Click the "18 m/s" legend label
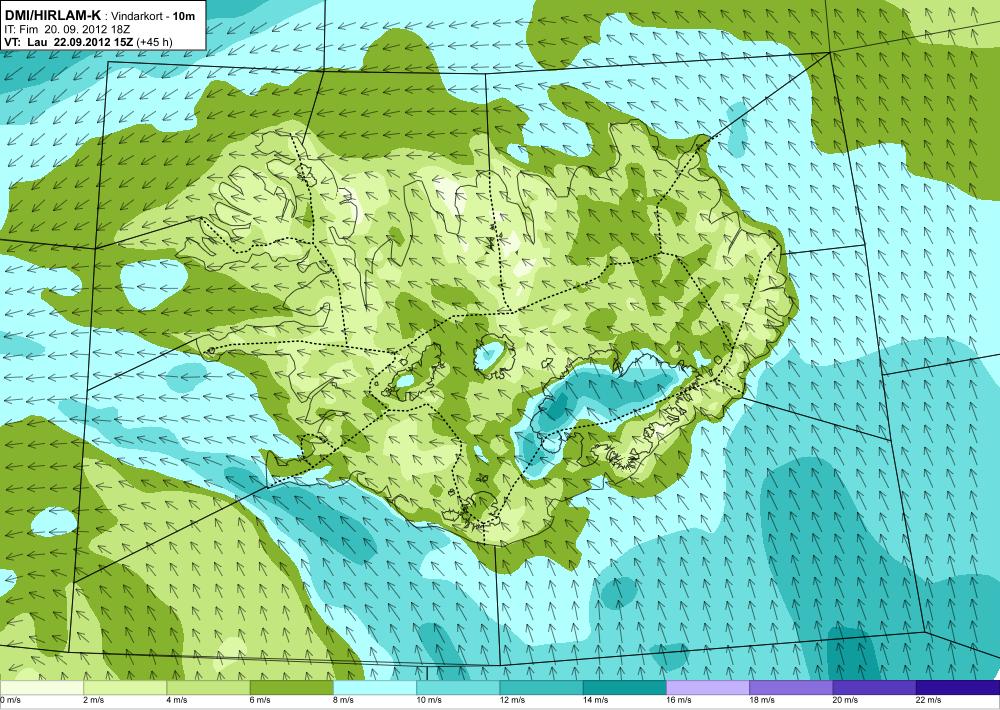The height and width of the screenshot is (710, 1000). click(763, 700)
